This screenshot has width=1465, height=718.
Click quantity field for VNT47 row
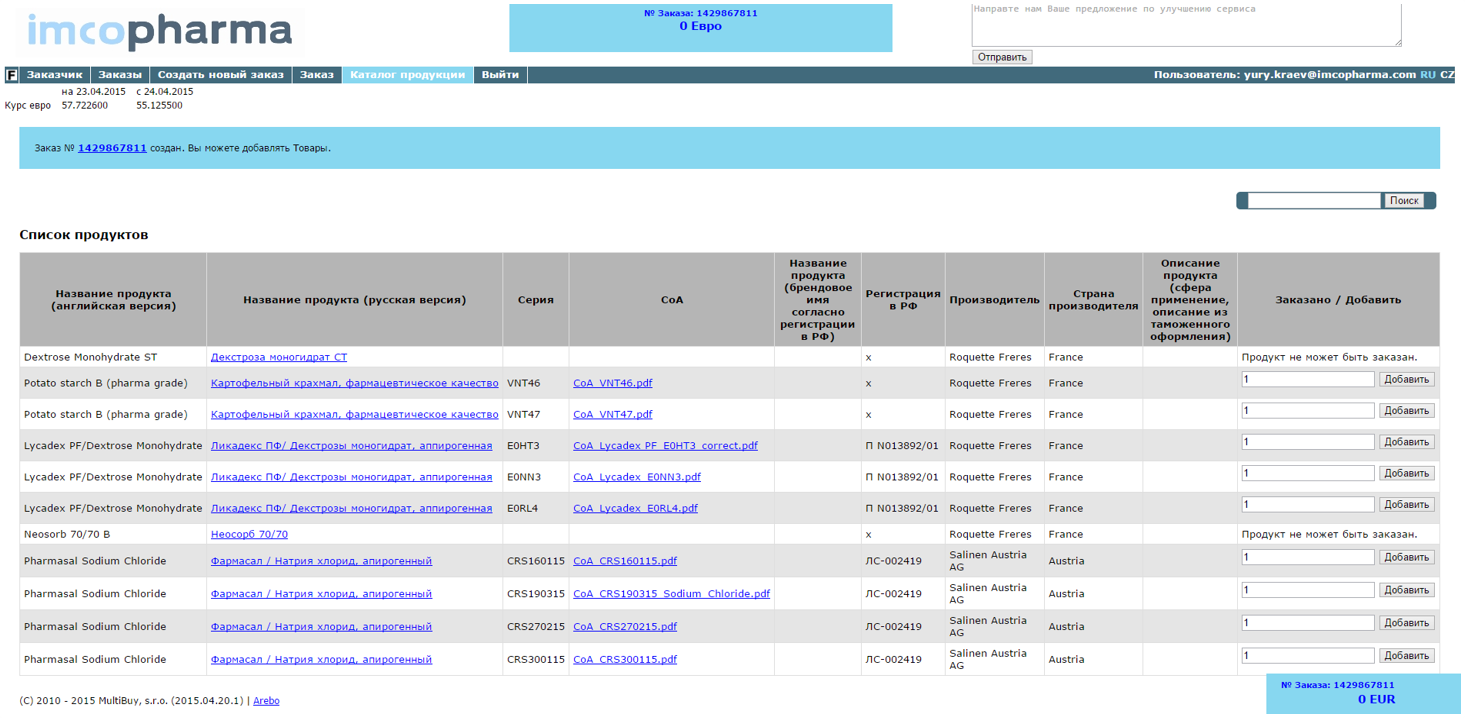[x=1308, y=410]
